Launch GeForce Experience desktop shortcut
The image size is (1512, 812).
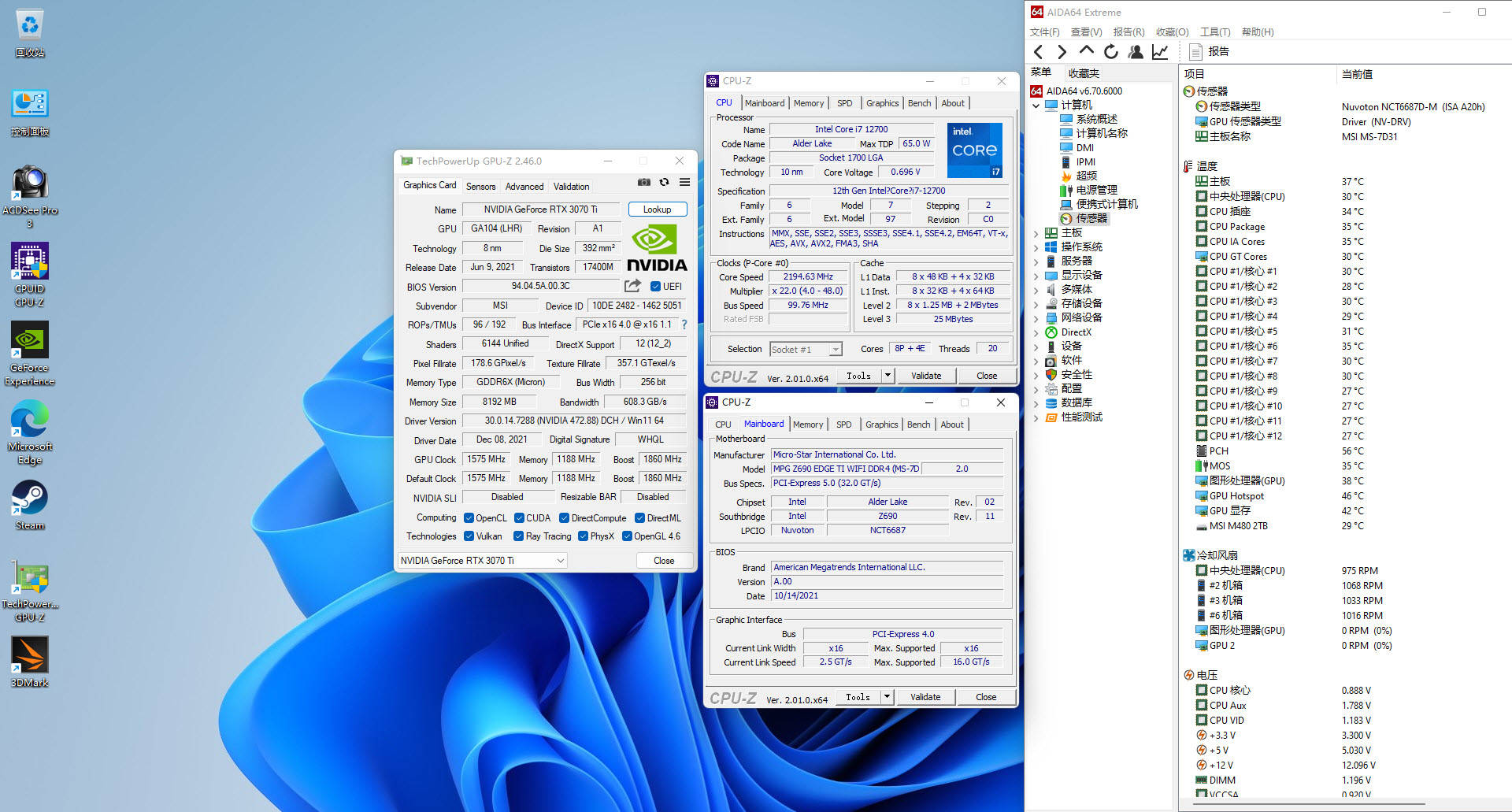click(30, 353)
